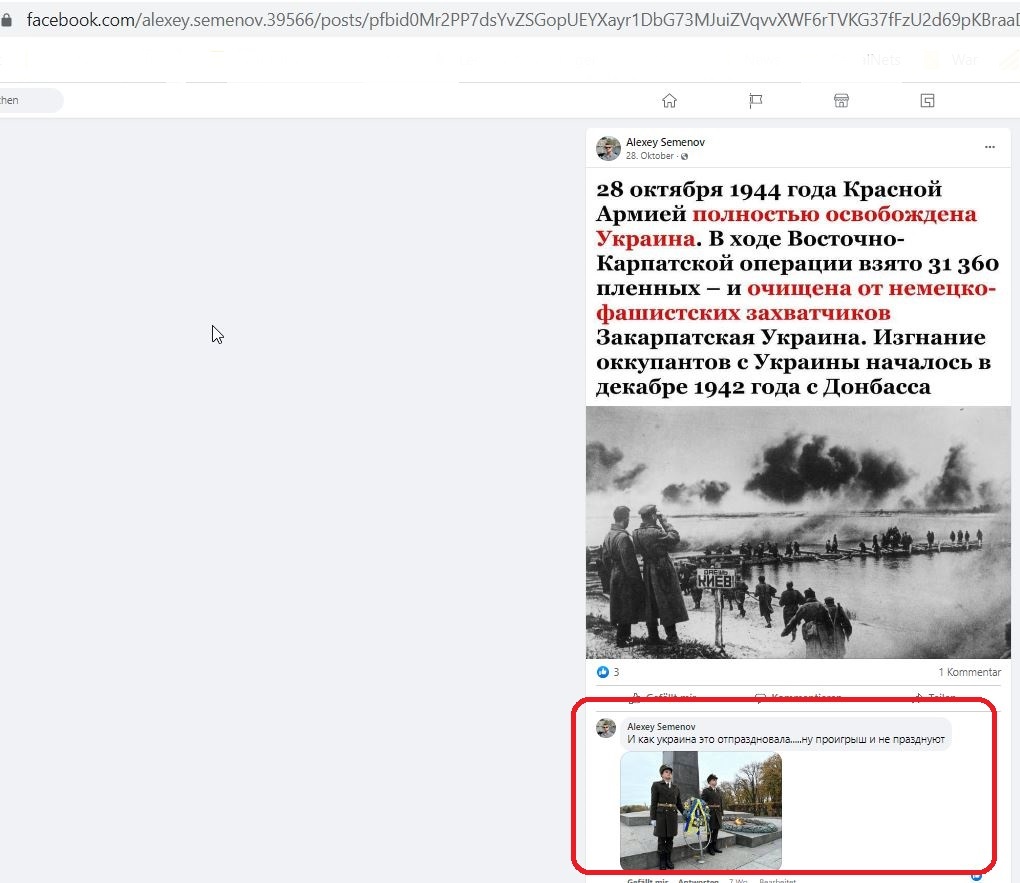This screenshot has width=1020, height=883.
Task: Show who reacted via the count 3
Action: tap(616, 672)
